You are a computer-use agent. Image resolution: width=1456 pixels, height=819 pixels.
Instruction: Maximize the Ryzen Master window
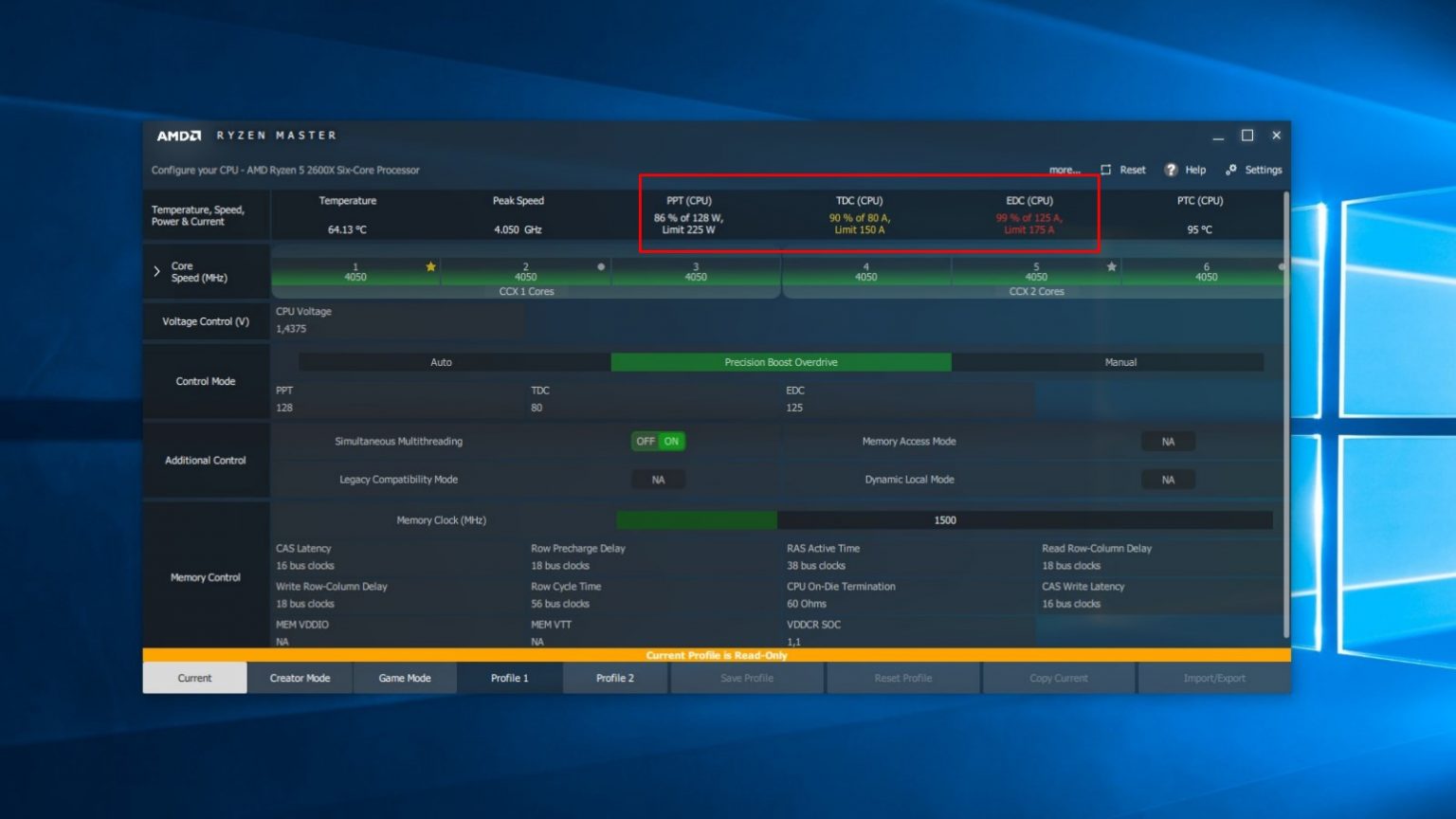pyautogui.click(x=1247, y=136)
